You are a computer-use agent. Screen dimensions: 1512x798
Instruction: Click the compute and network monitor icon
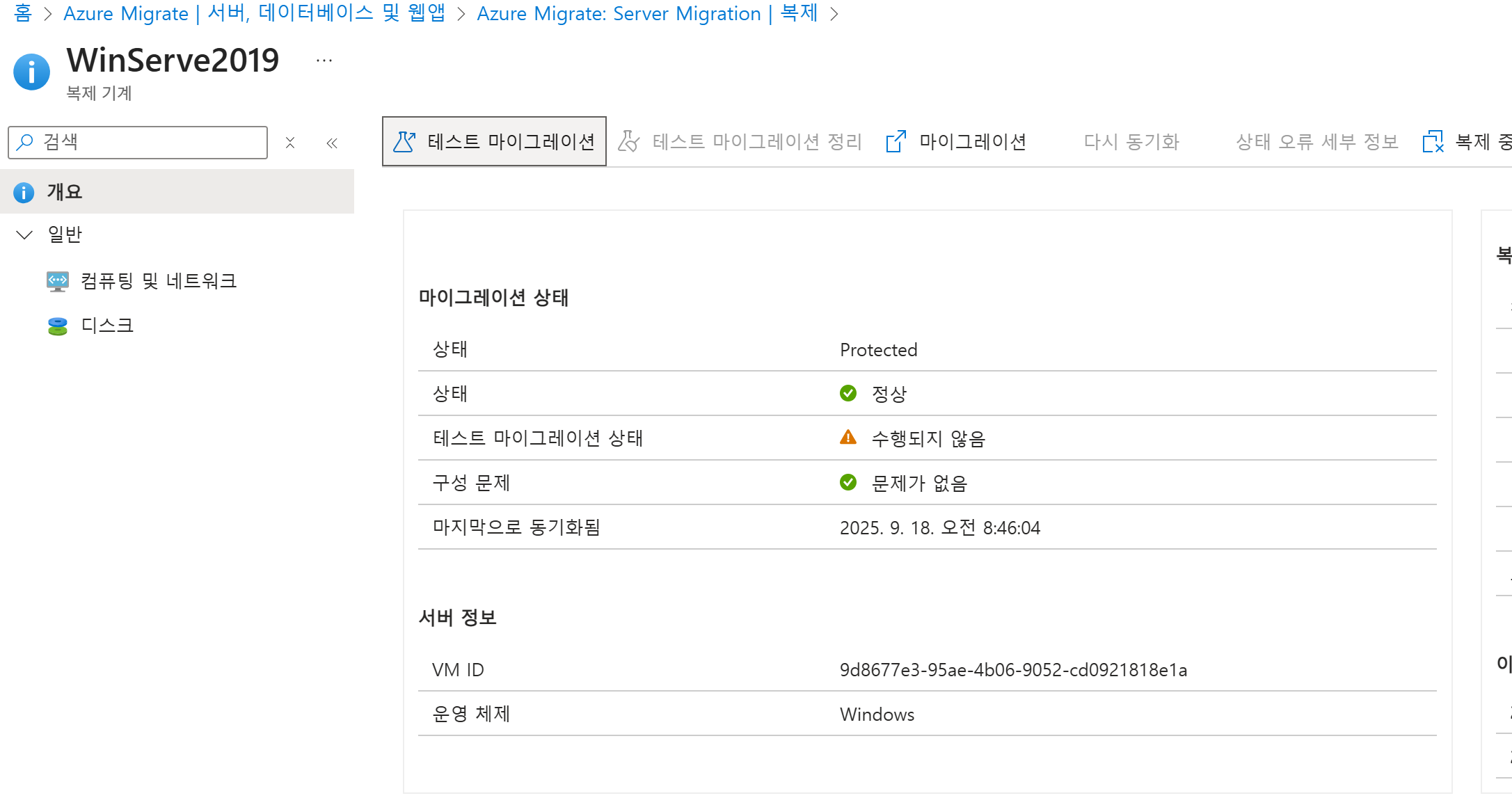(58, 281)
